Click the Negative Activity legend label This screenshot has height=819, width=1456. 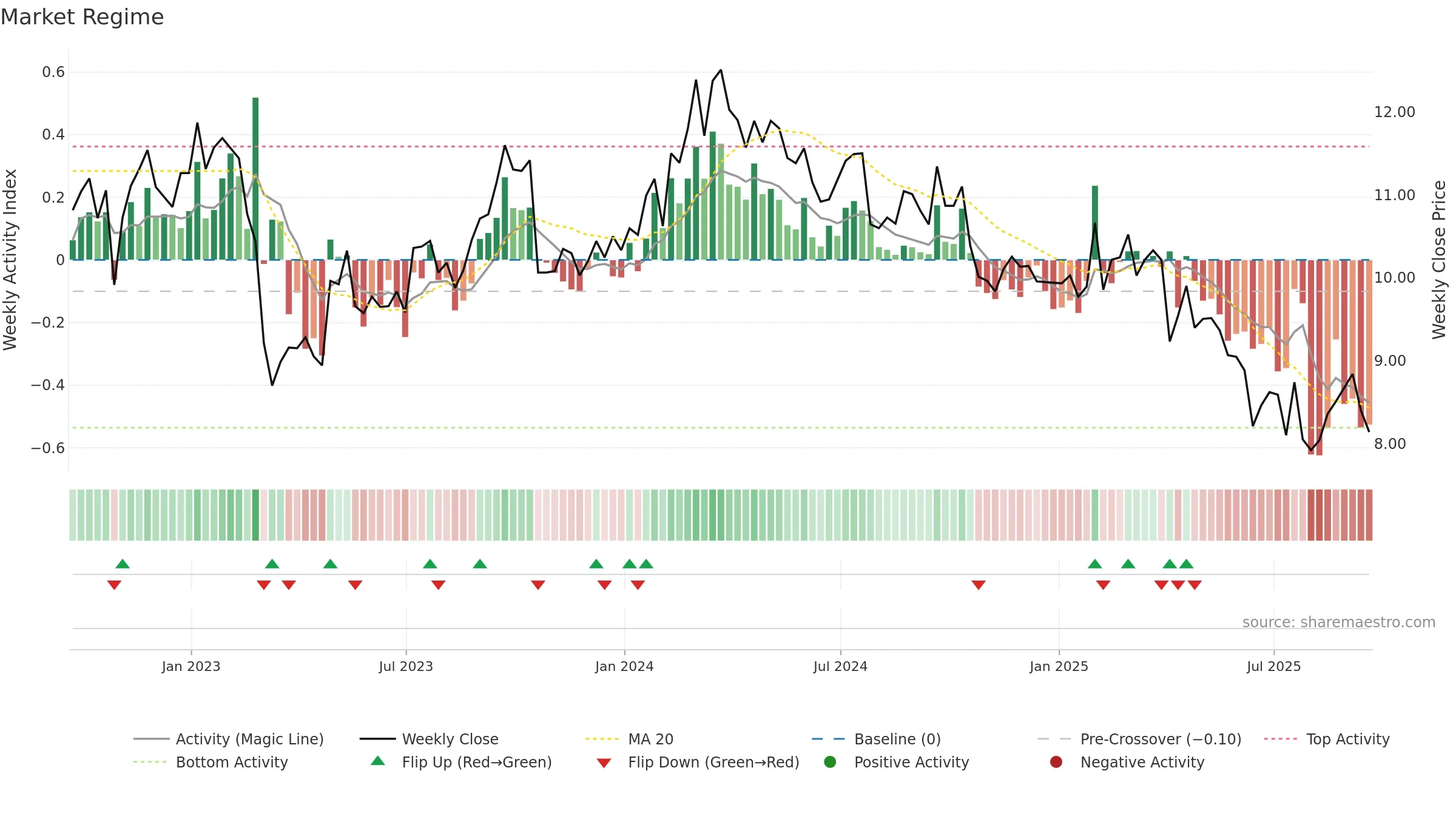click(1142, 762)
